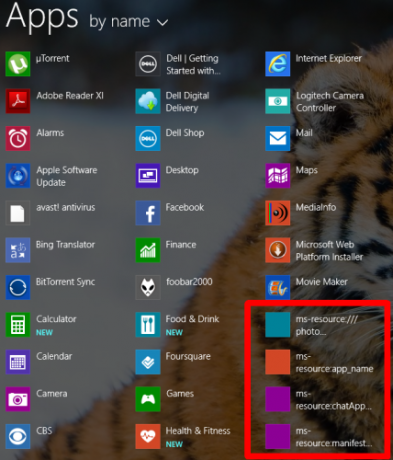The height and width of the screenshot is (460, 393).
Task: Open the Foursquare icon
Action: [x=148, y=362]
